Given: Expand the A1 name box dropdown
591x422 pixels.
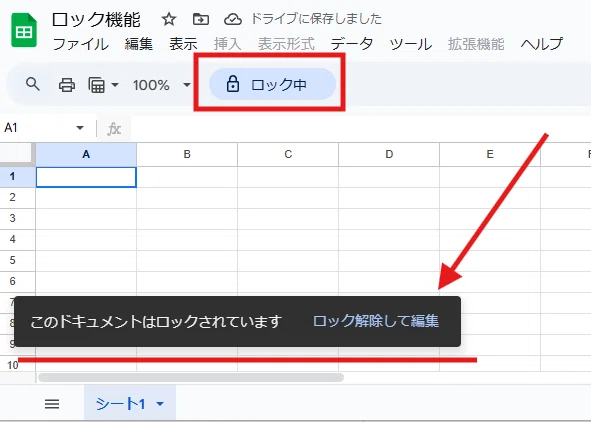Looking at the screenshot, I should click(80, 128).
